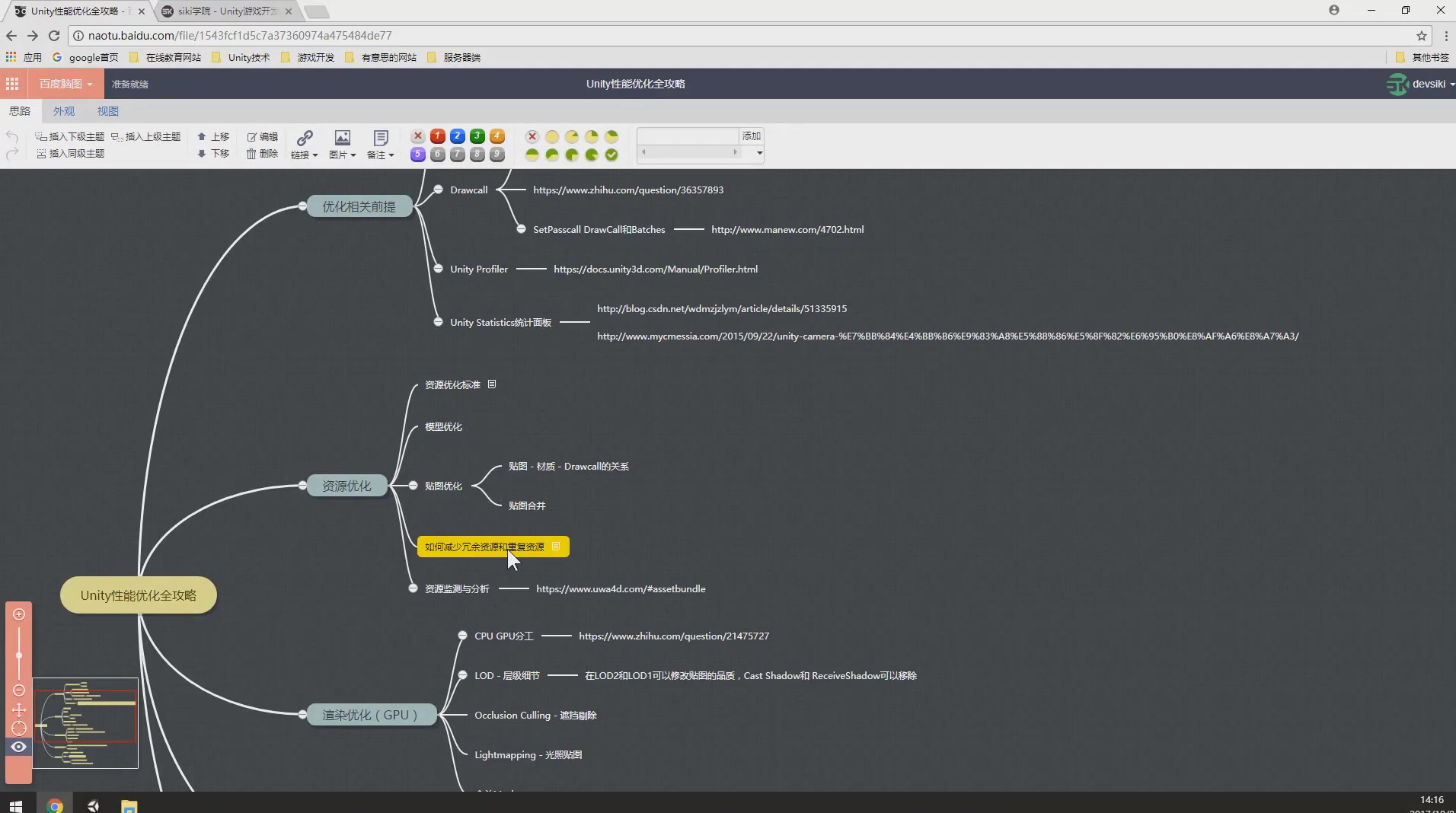Set priority 5 purple badge
The height and width of the screenshot is (813, 1456).
pyautogui.click(x=417, y=155)
